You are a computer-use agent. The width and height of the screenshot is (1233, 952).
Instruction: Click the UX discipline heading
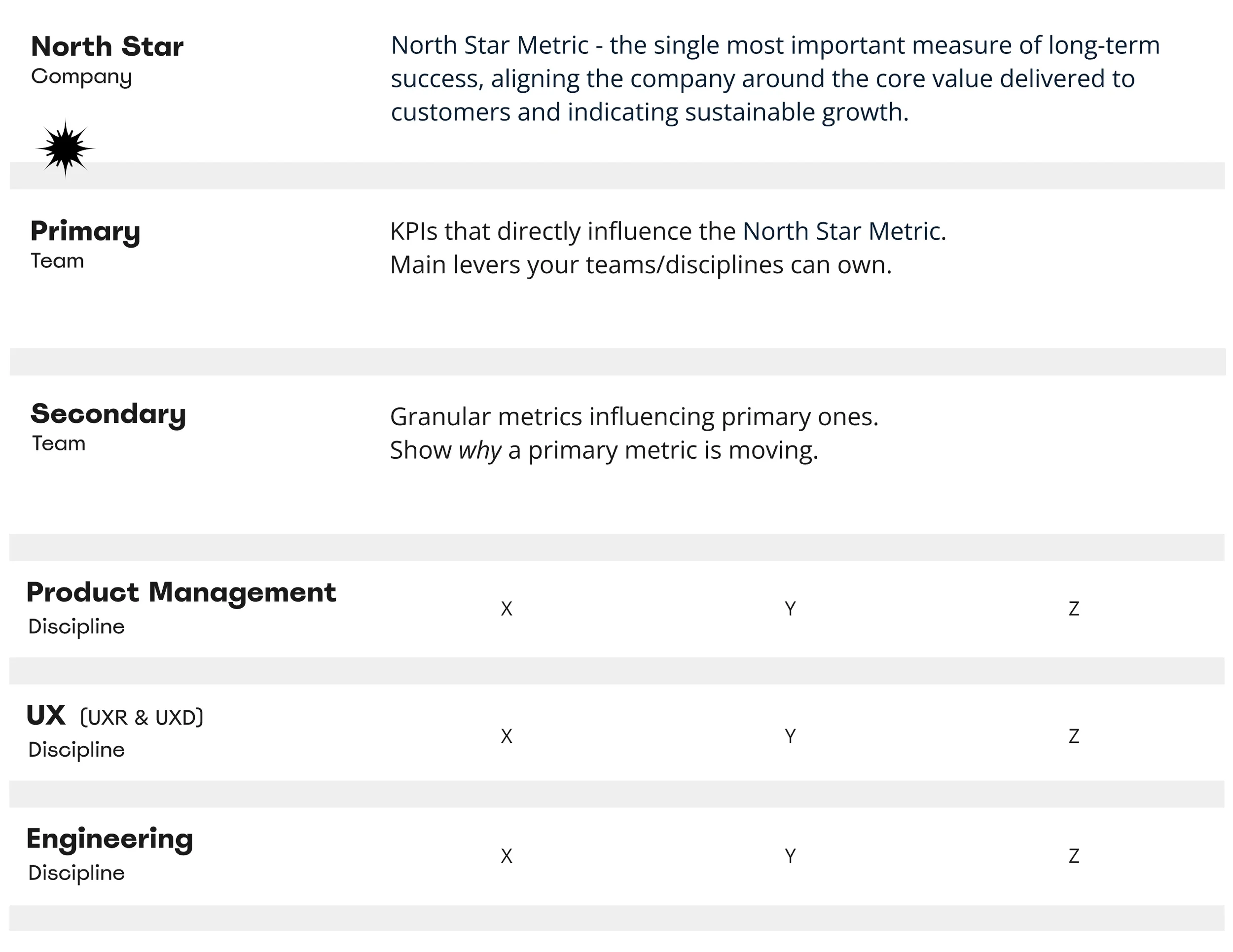(x=46, y=716)
